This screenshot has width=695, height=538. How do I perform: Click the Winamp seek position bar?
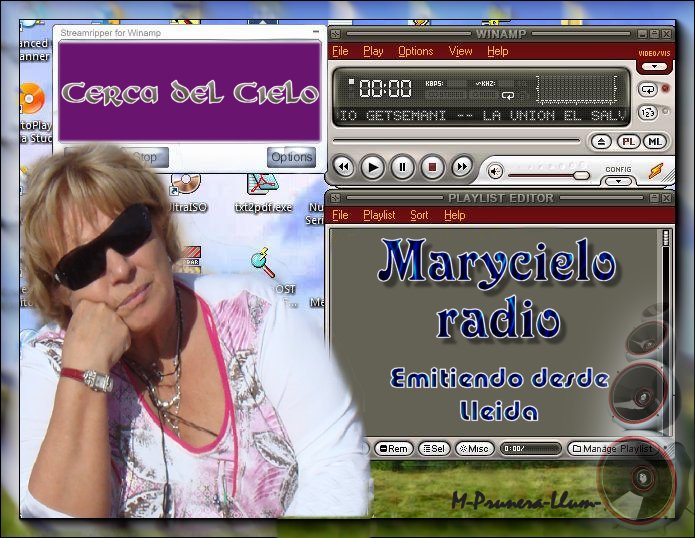coord(456,141)
